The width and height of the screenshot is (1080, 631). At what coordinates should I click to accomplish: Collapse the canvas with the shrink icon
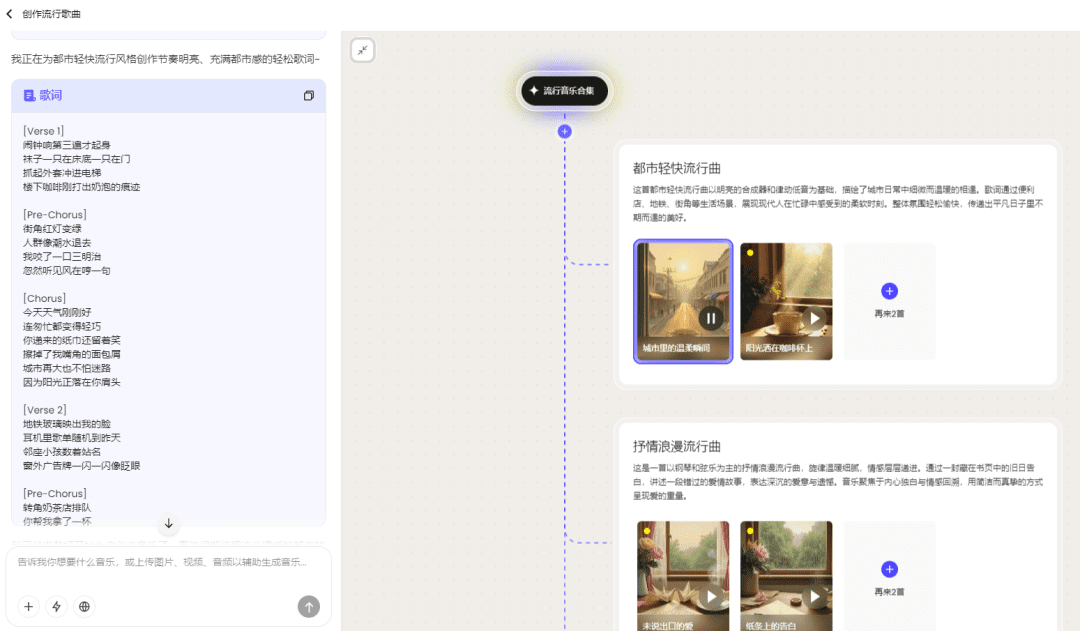tap(363, 50)
